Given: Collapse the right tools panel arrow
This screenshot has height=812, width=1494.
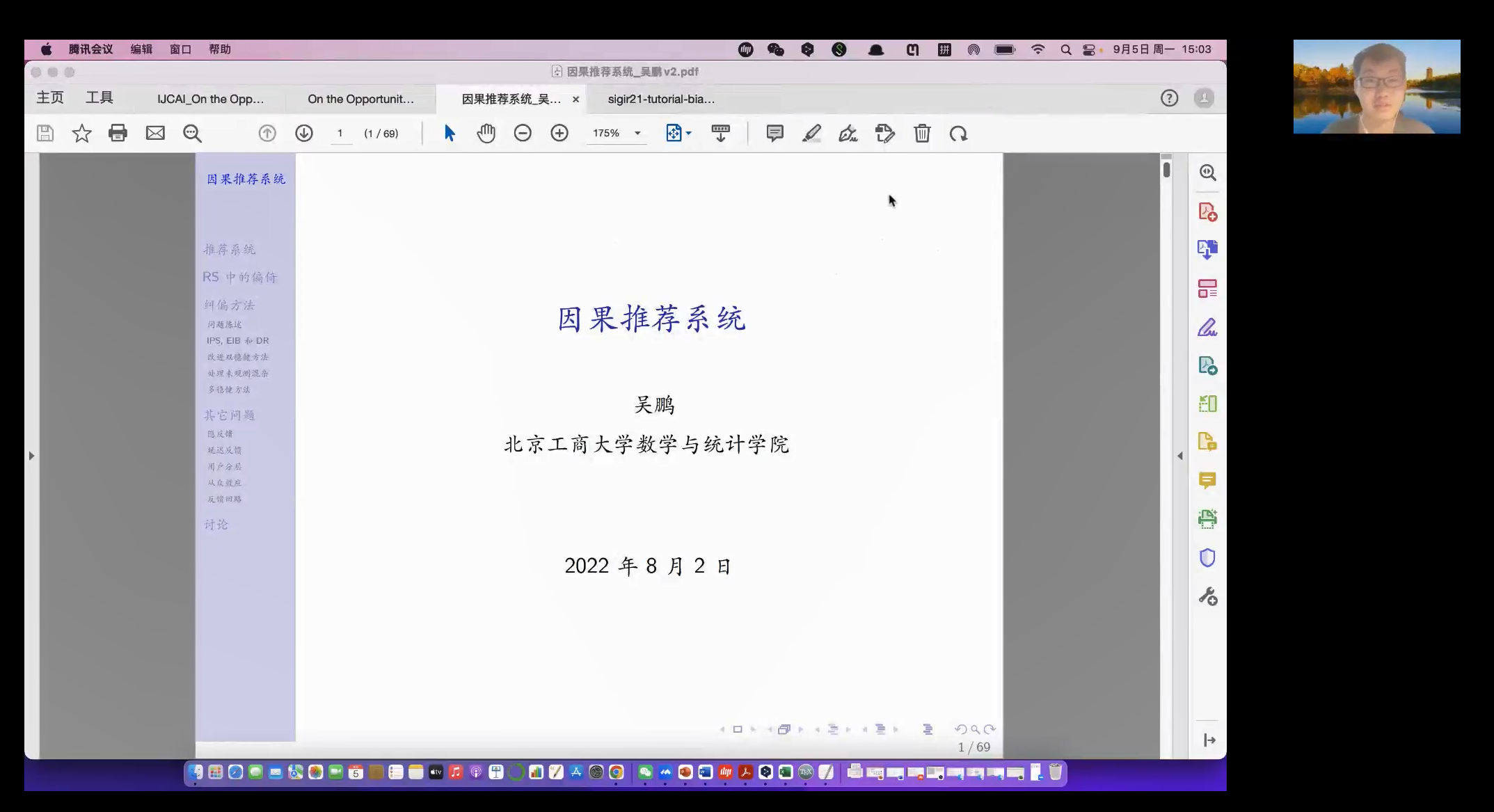Looking at the screenshot, I should (1209, 740).
